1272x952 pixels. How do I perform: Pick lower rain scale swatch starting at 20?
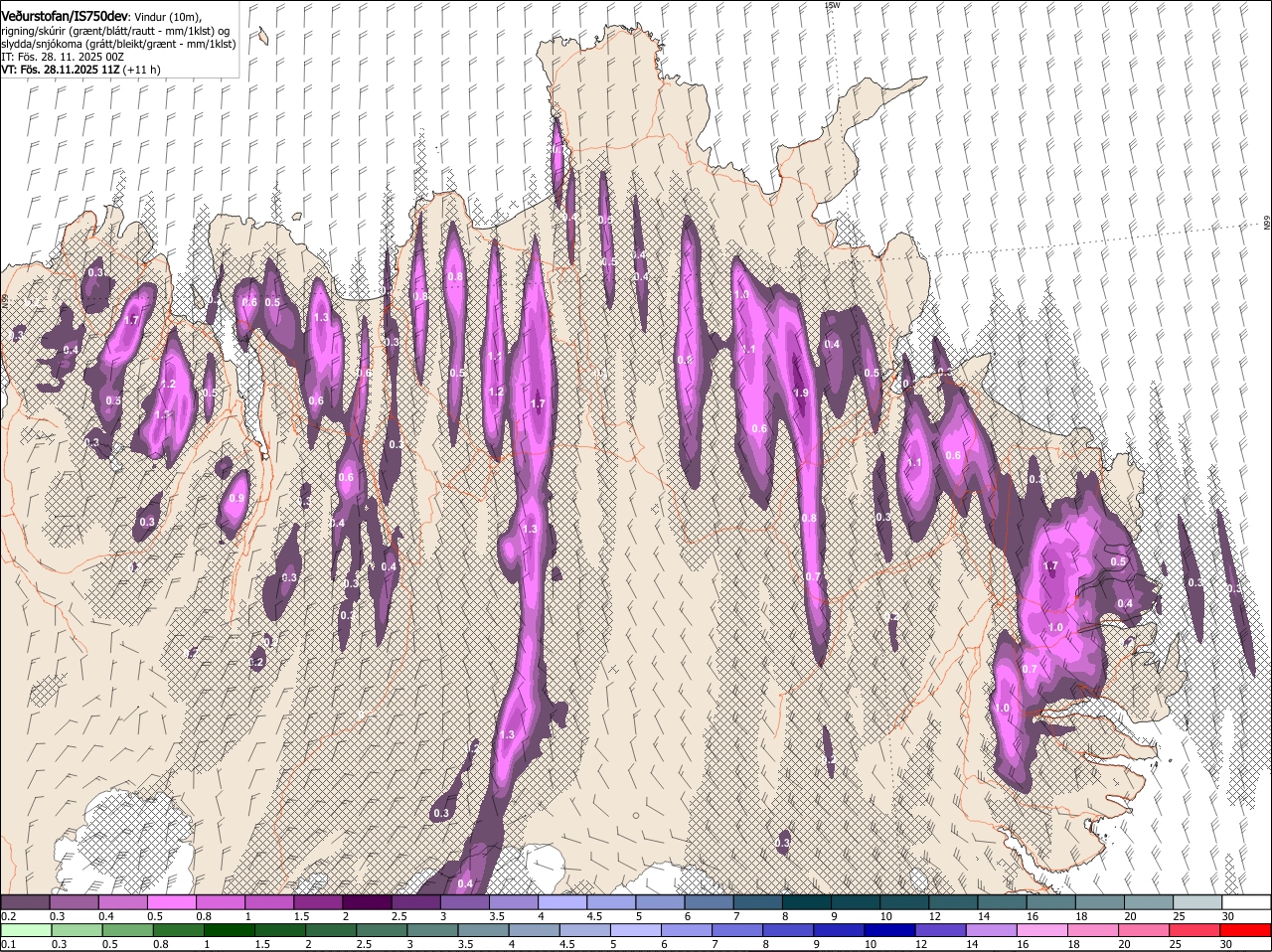click(x=1144, y=930)
